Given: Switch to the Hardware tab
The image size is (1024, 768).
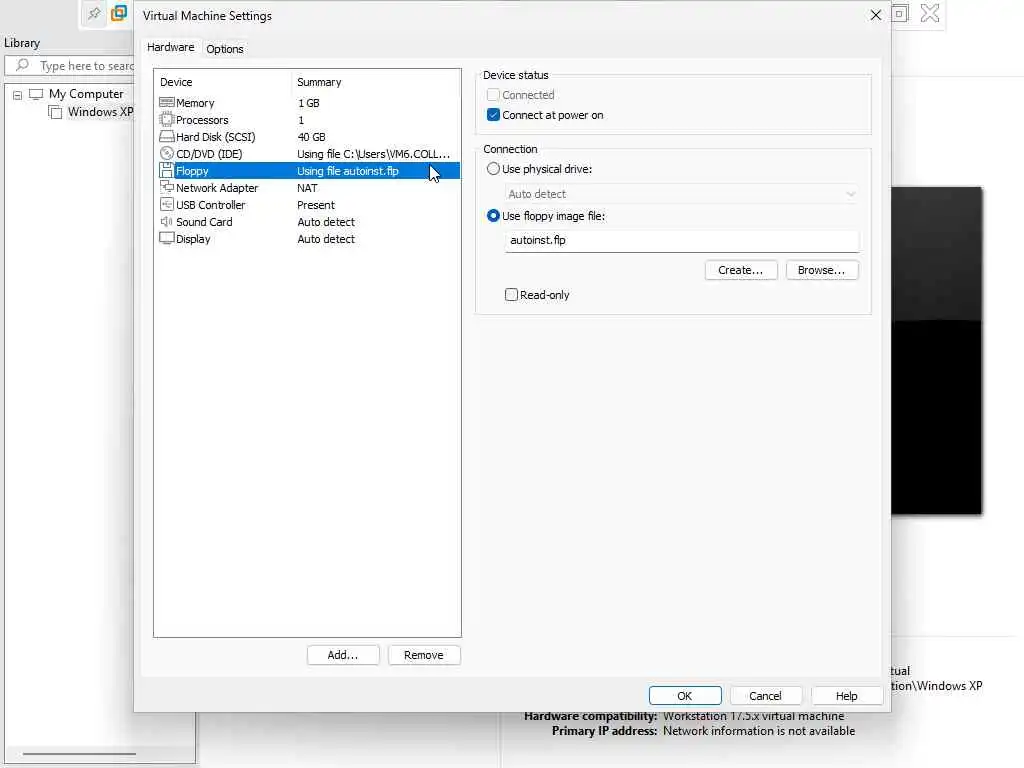Looking at the screenshot, I should click(x=170, y=47).
